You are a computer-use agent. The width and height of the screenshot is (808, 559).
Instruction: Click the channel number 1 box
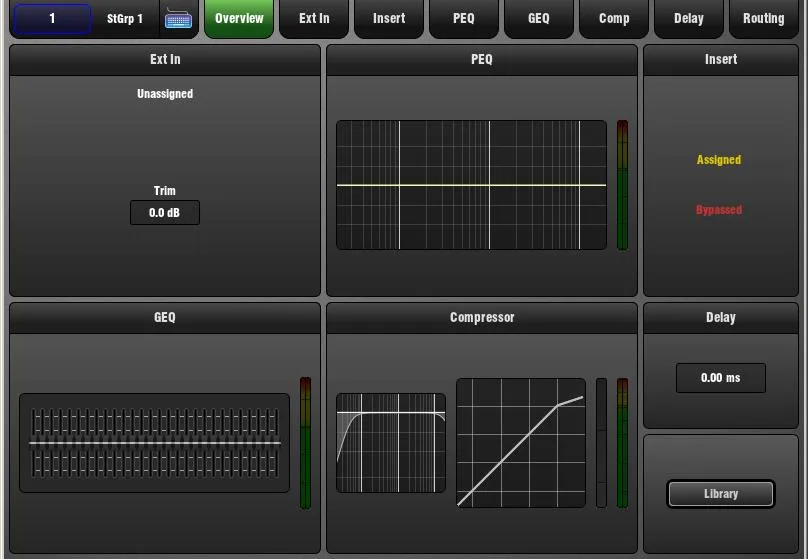point(52,19)
